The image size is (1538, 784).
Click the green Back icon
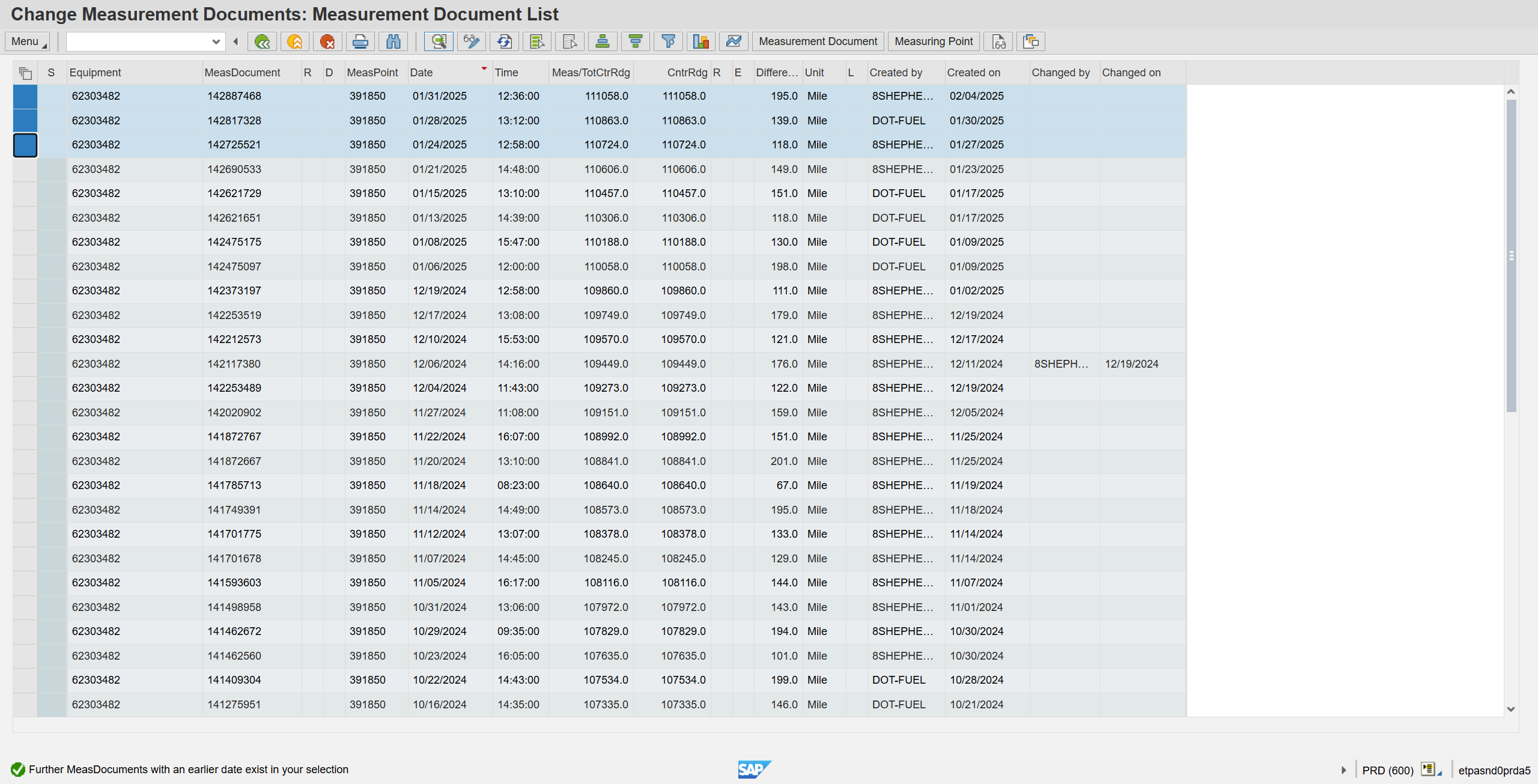(262, 41)
